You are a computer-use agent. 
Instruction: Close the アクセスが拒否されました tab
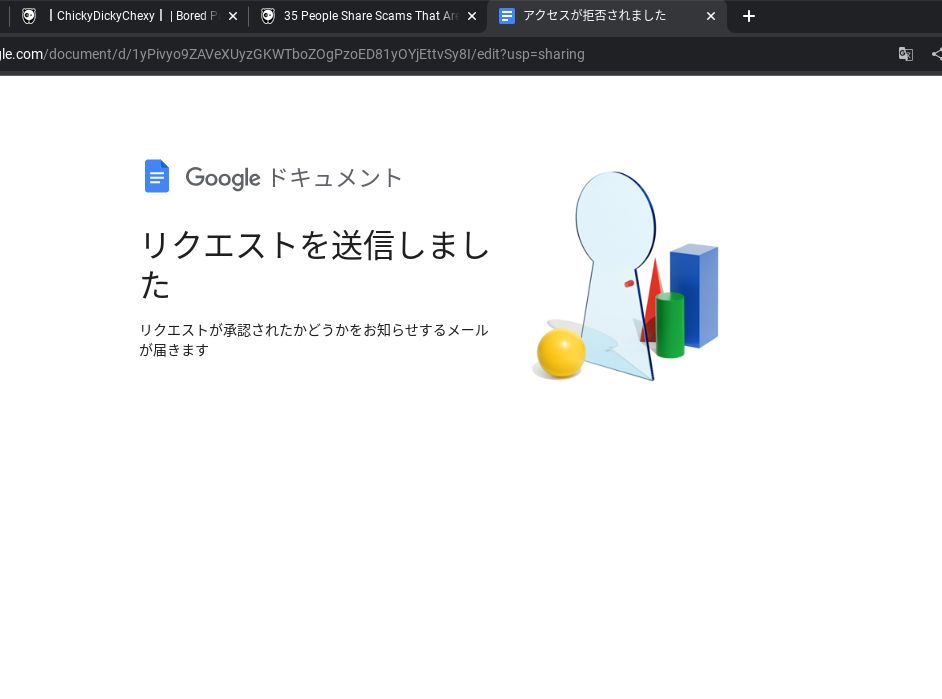711,16
